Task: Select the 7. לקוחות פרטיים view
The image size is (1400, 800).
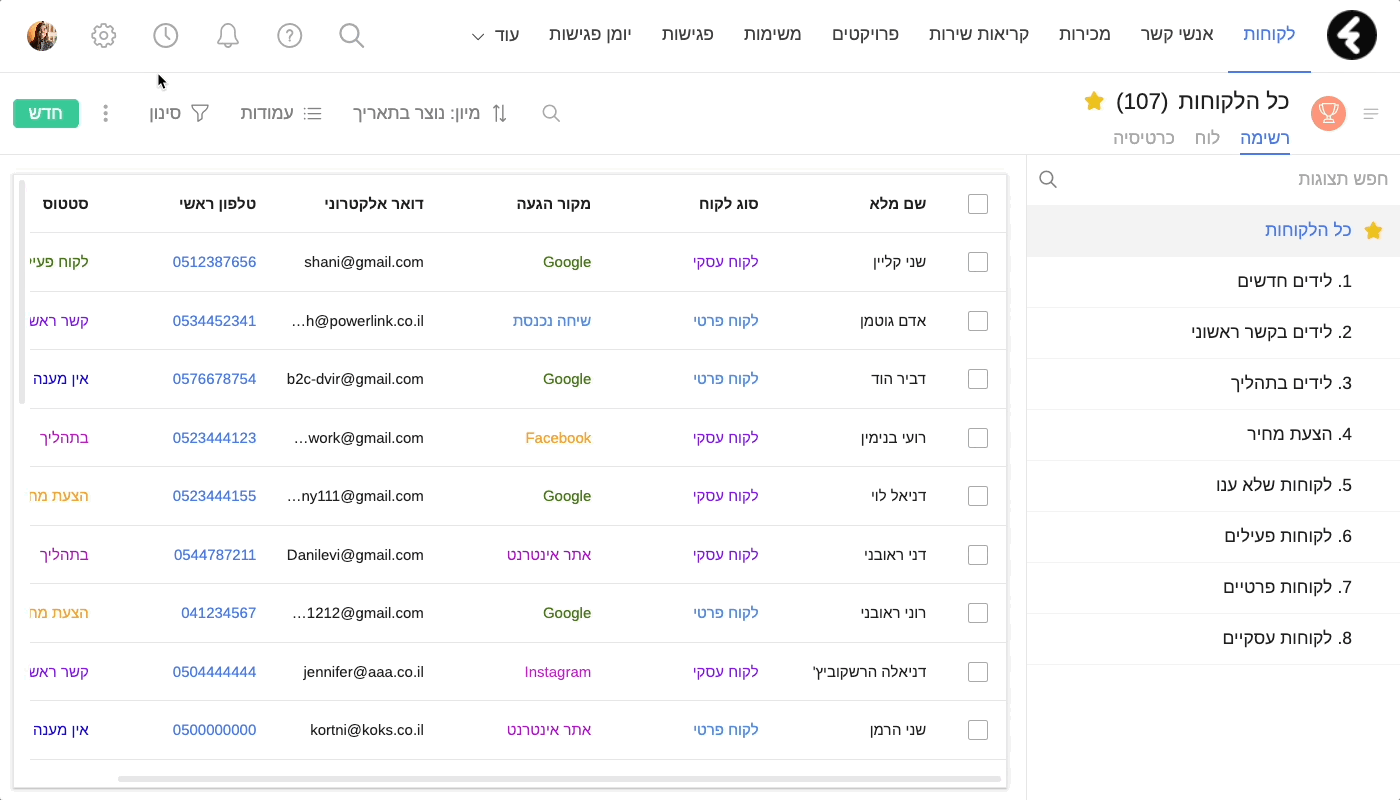Action: [1213, 587]
